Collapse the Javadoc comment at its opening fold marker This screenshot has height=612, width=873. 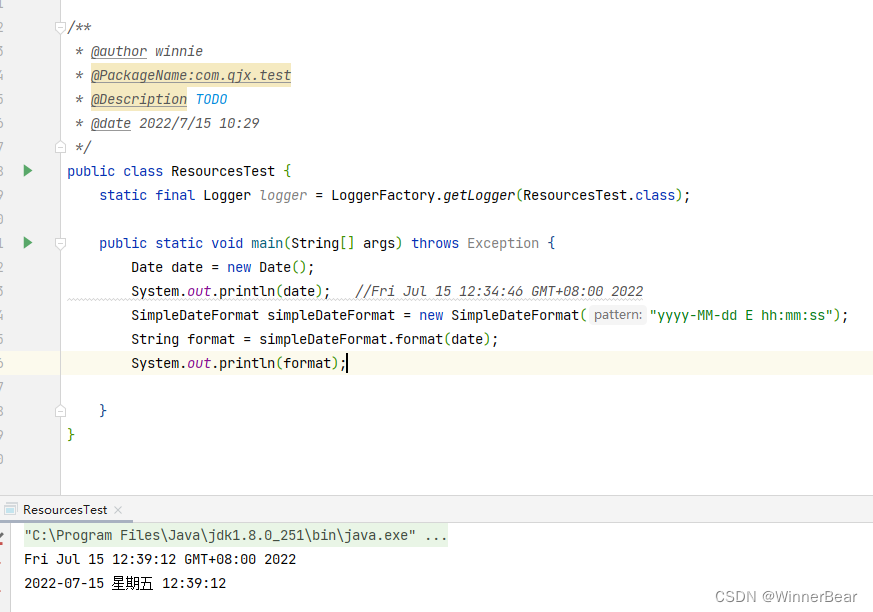tap(60, 27)
